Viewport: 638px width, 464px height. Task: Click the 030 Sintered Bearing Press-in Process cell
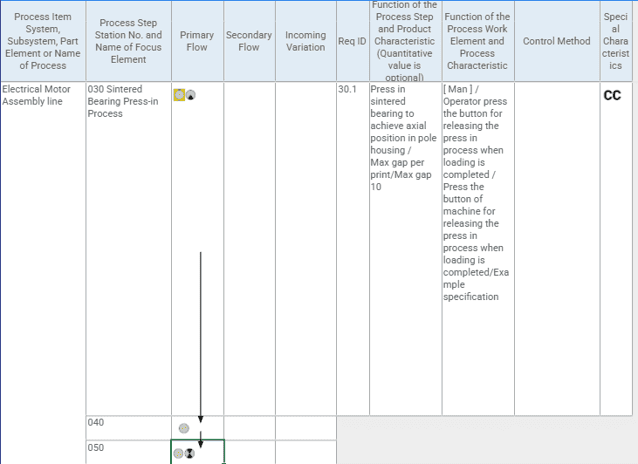(129, 249)
